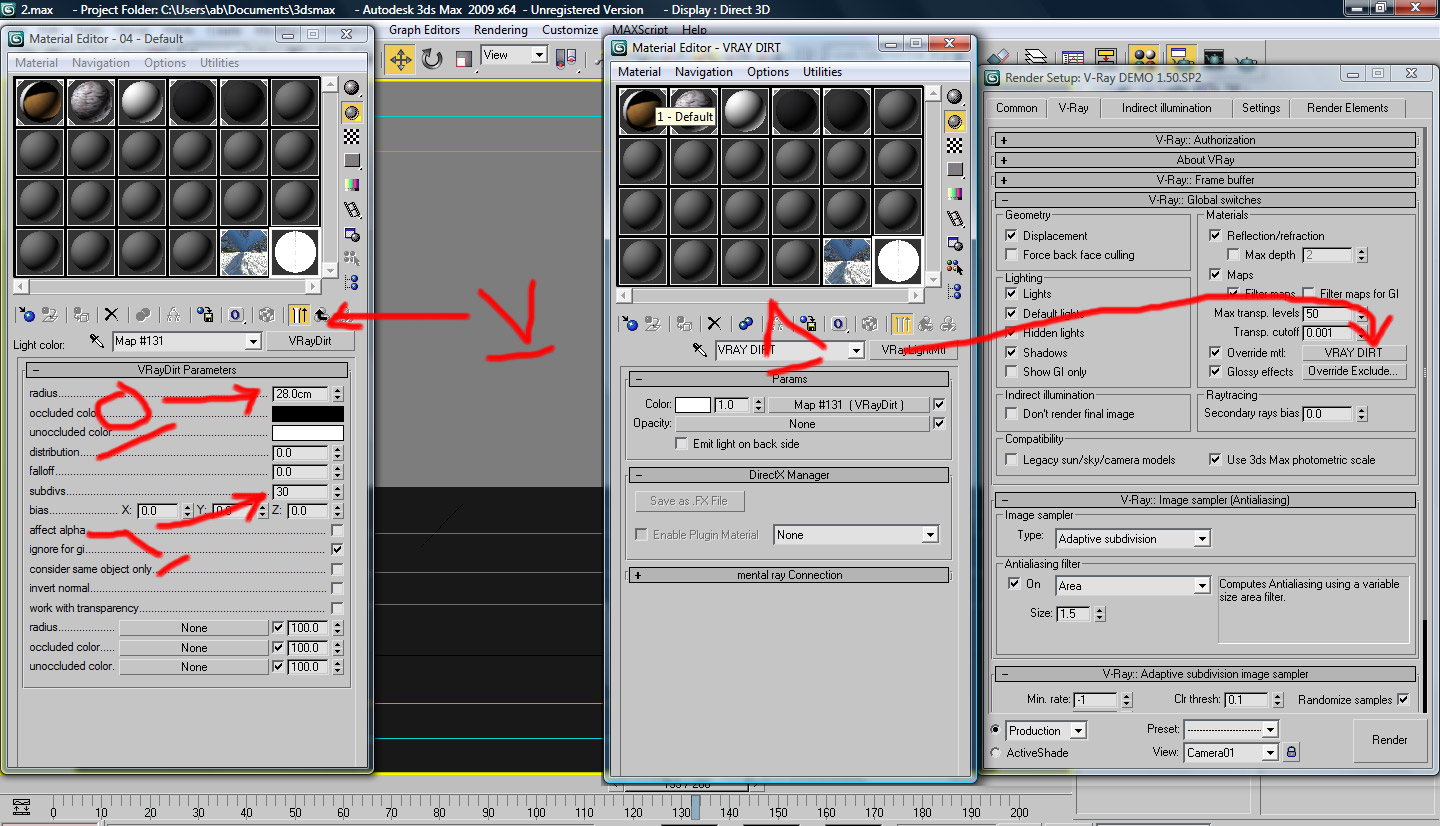Open VRAY DIRT material name dropdown
The height and width of the screenshot is (826, 1440).
[x=856, y=350]
